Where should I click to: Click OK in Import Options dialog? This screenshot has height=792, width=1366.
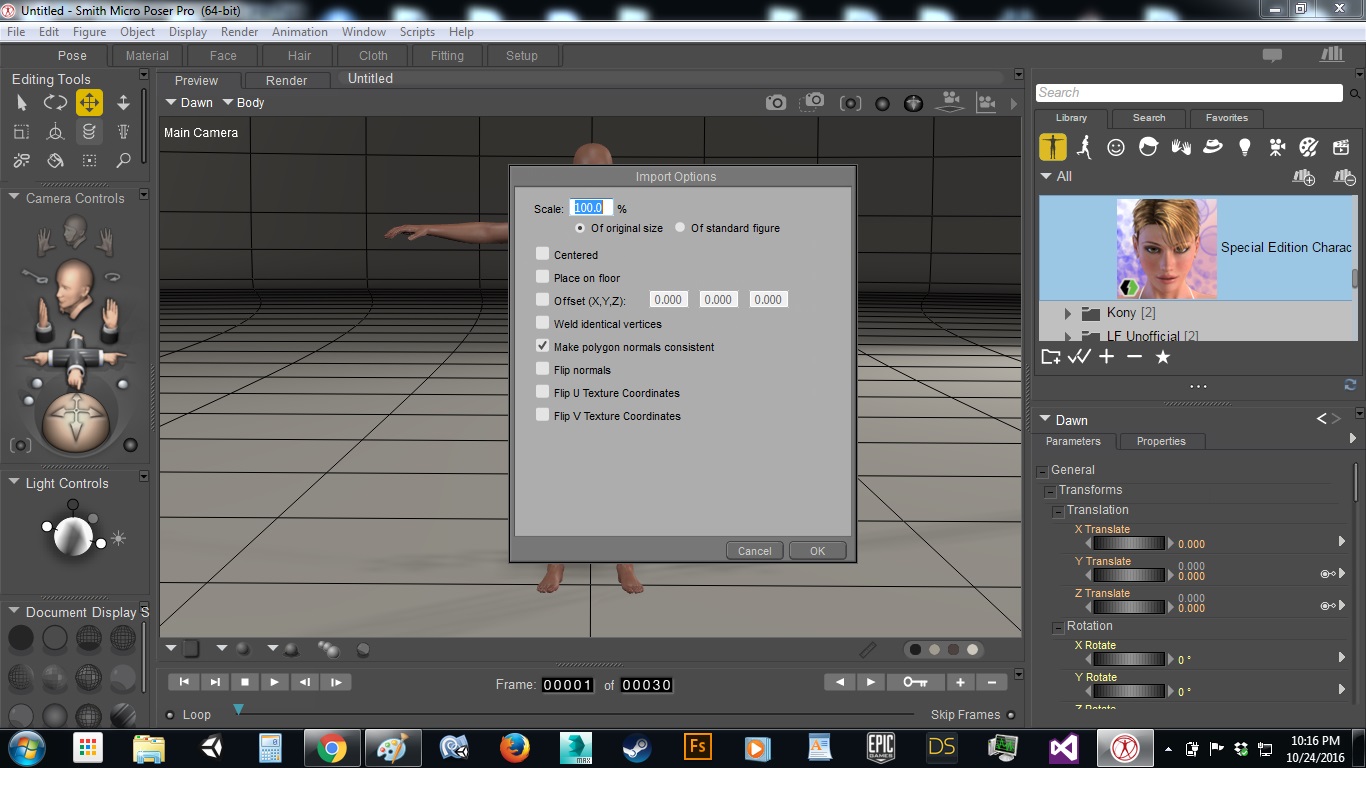pos(817,551)
